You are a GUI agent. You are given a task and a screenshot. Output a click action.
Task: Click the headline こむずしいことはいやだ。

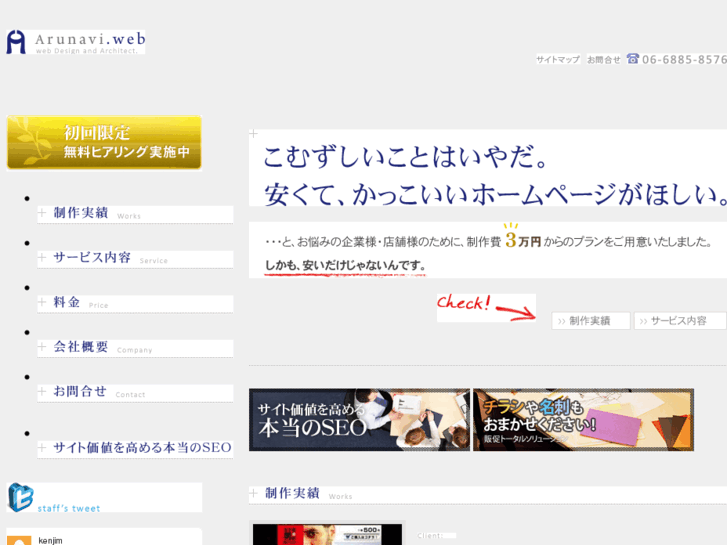tap(406, 156)
